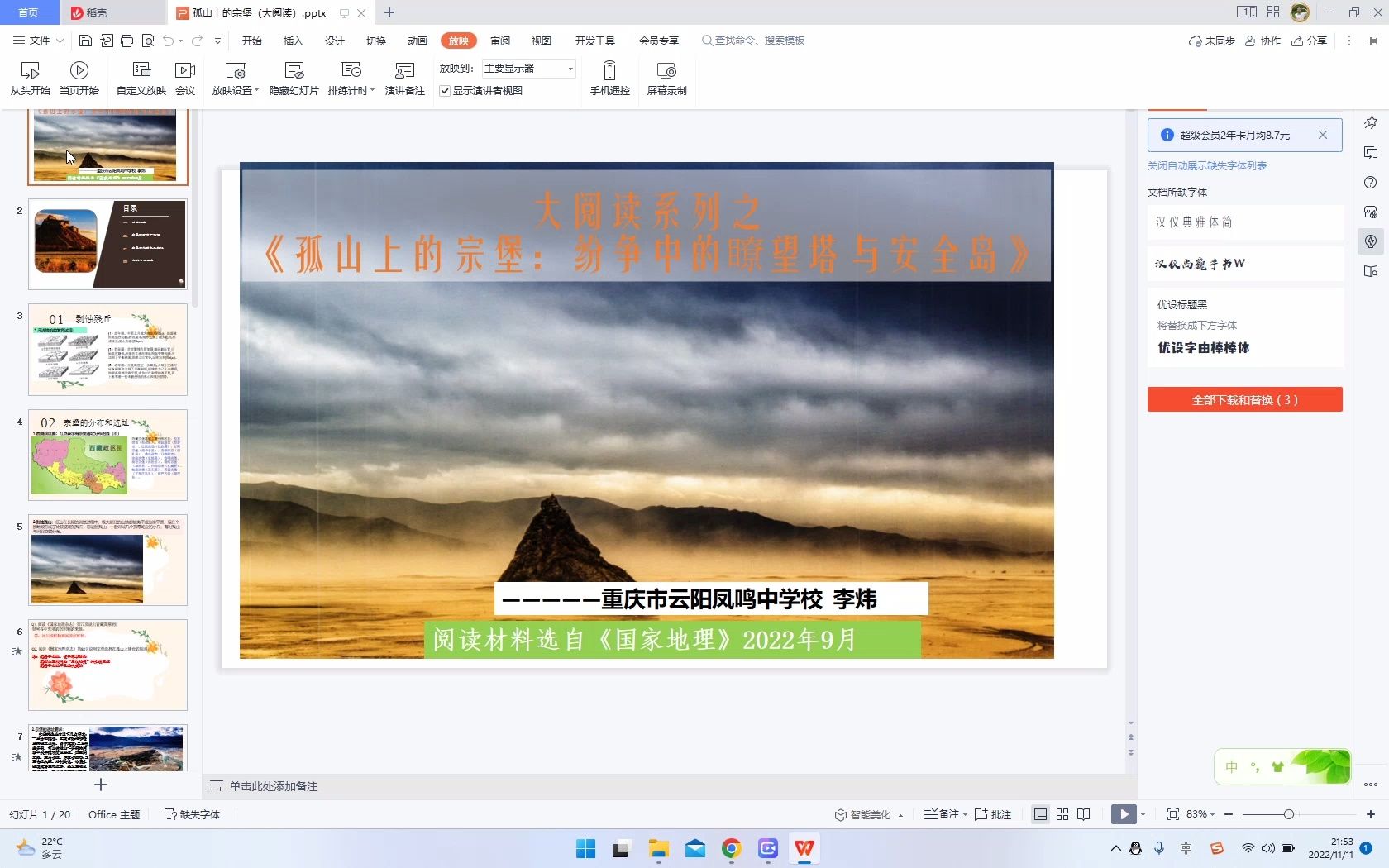1389x868 pixels.
Task: Click the save icon in quick toolbar
Action: (85, 41)
